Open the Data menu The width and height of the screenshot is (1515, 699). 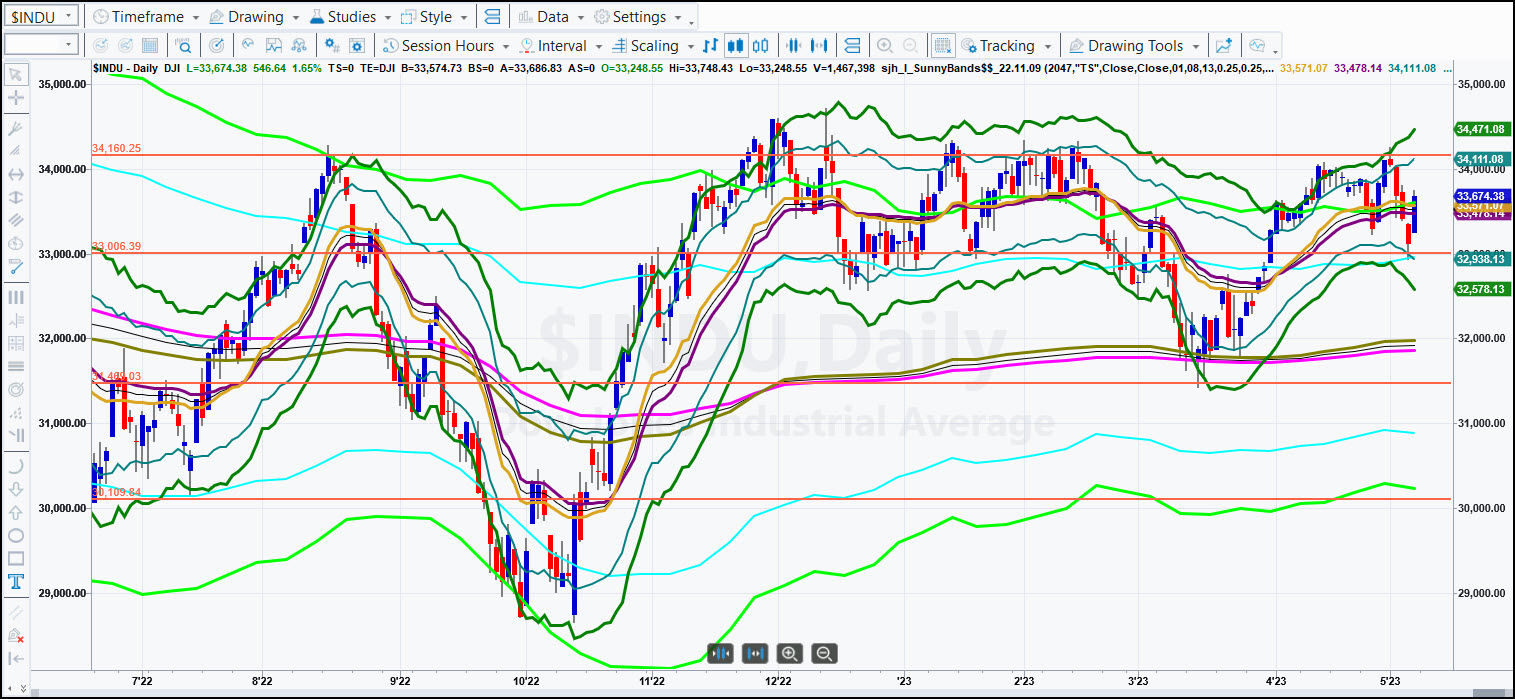pos(552,17)
